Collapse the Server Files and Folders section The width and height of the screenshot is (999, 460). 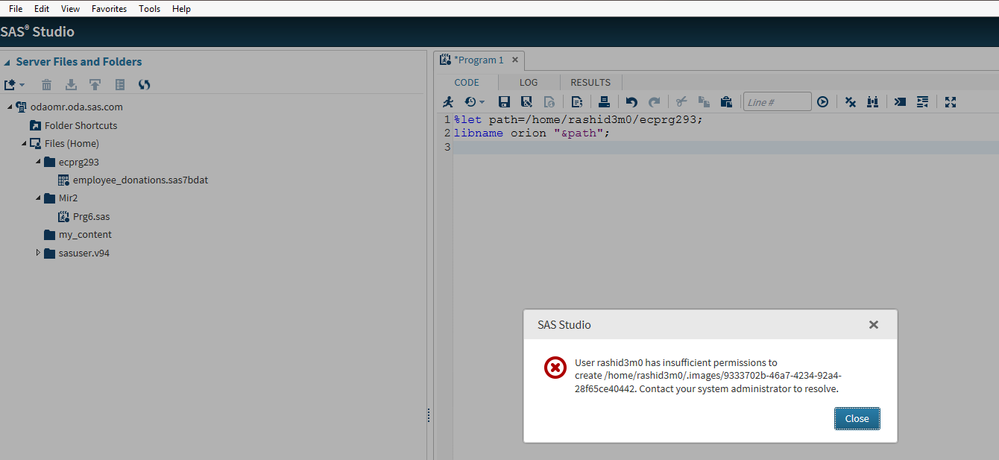pyautogui.click(x=7, y=62)
